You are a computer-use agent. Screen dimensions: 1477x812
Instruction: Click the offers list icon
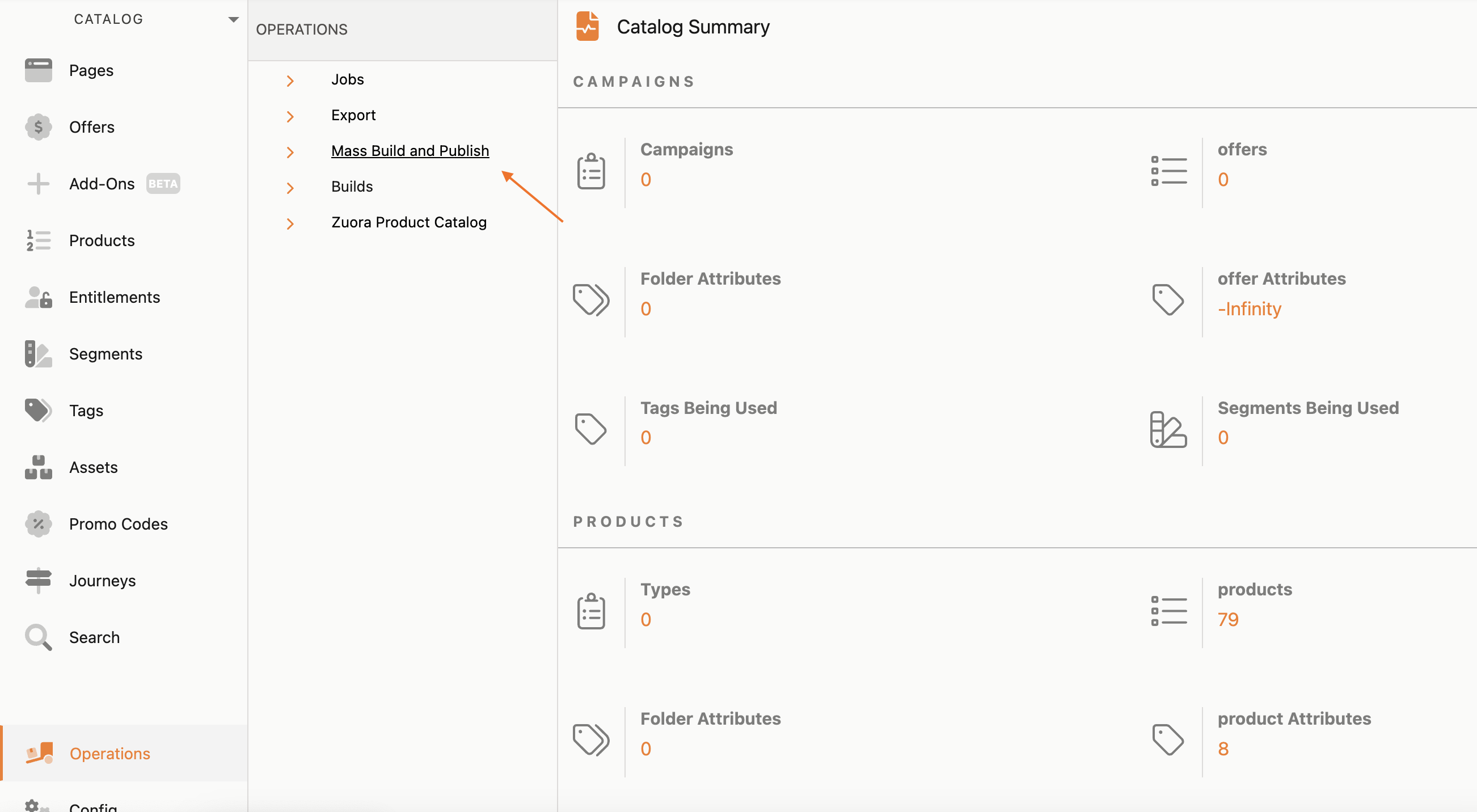[1168, 171]
